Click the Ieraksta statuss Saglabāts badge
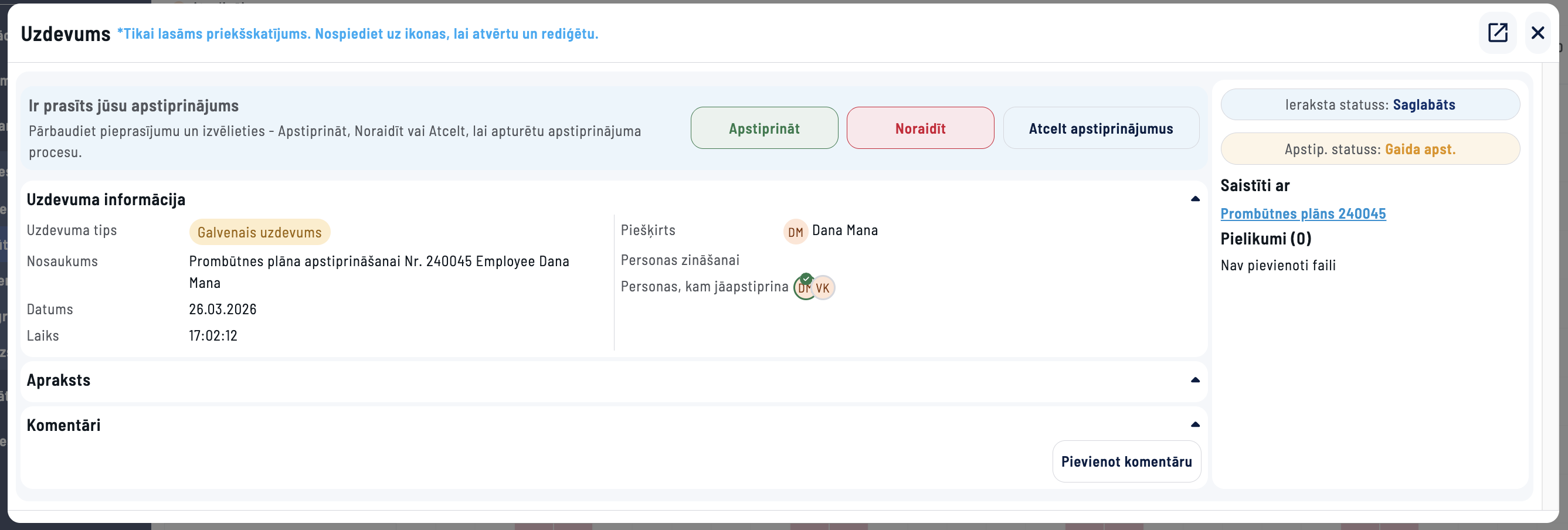1568x530 pixels. click(x=1370, y=105)
